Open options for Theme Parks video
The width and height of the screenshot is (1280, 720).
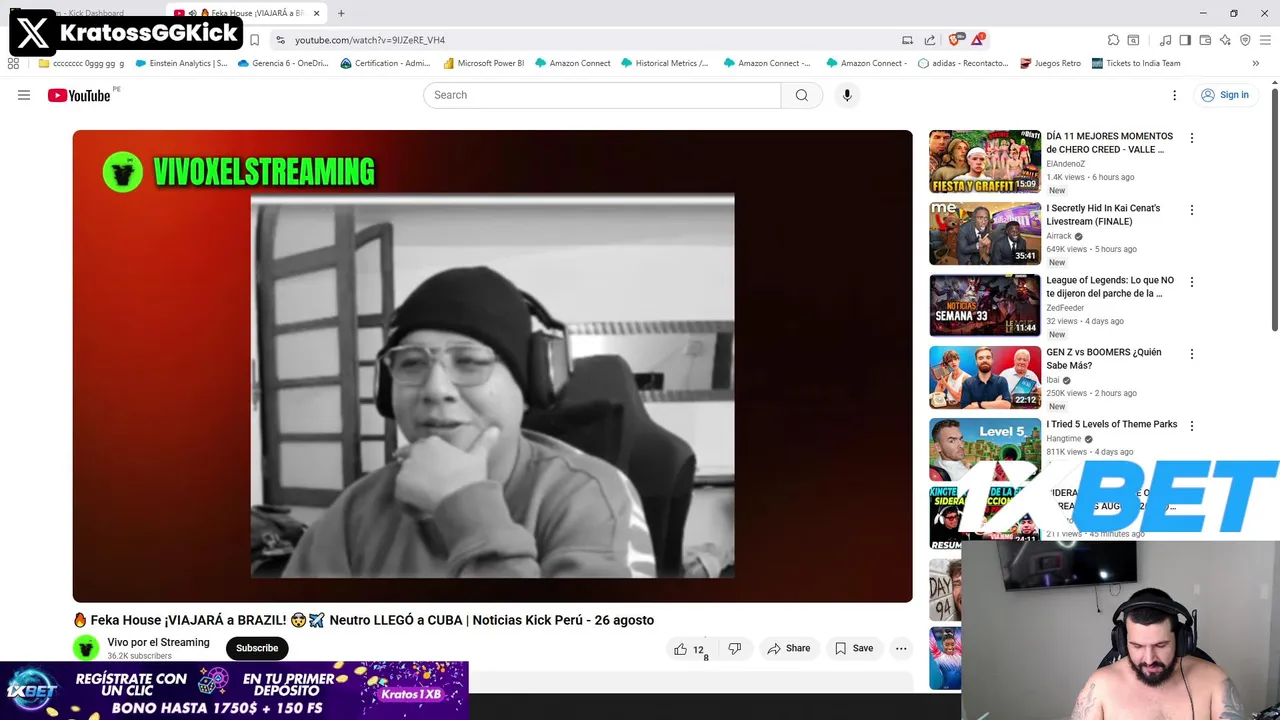[1191, 426]
